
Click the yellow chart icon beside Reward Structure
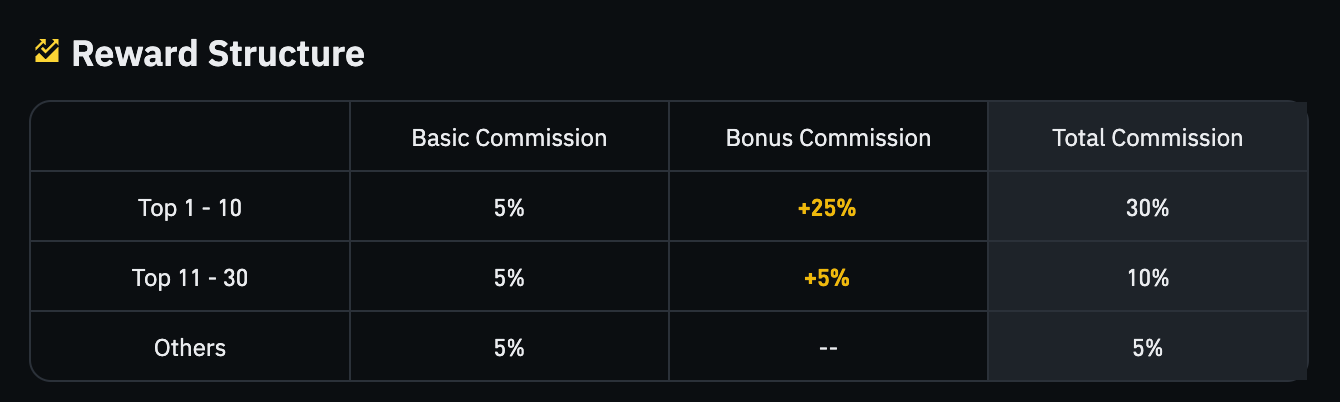click(x=47, y=51)
